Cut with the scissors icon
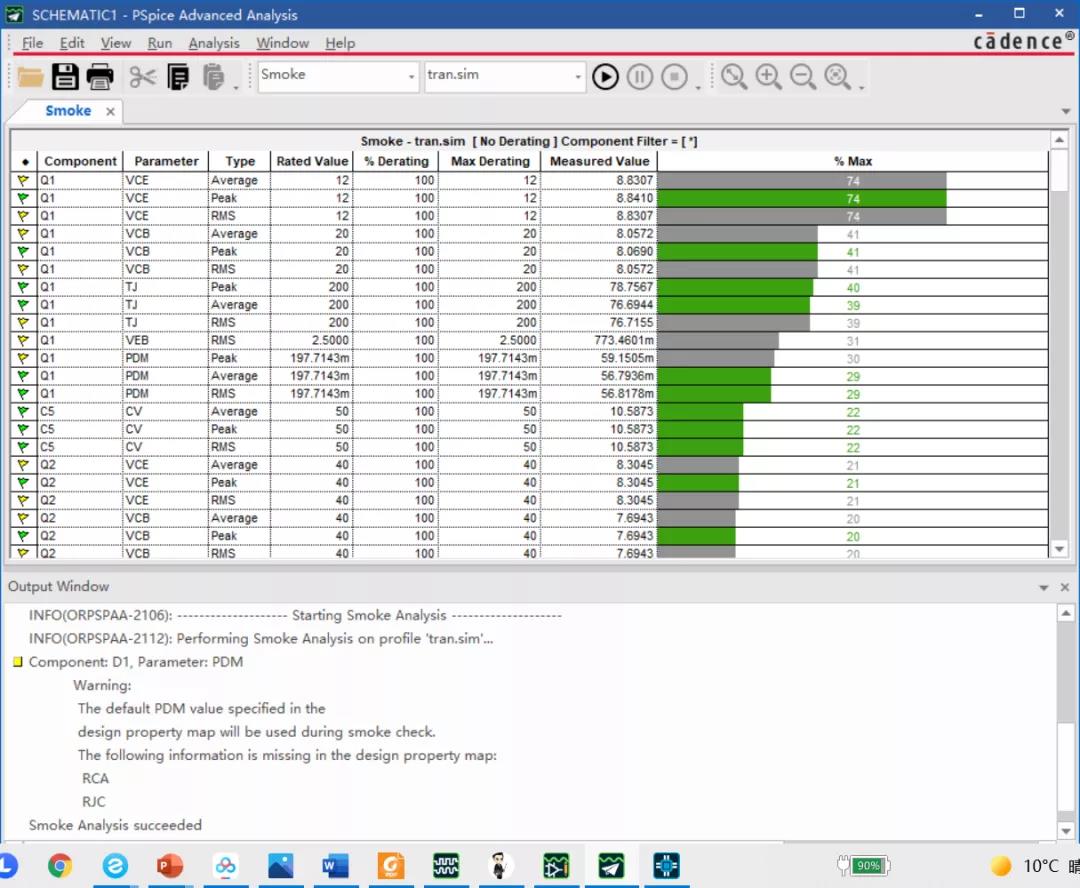The width and height of the screenshot is (1080, 888). point(142,77)
